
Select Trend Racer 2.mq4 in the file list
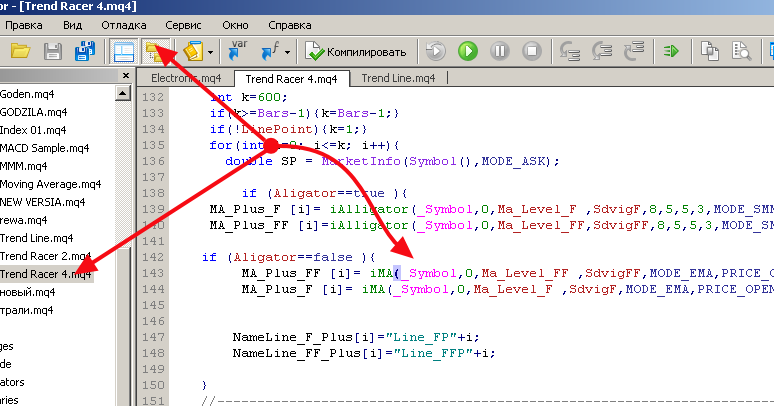coord(45,256)
